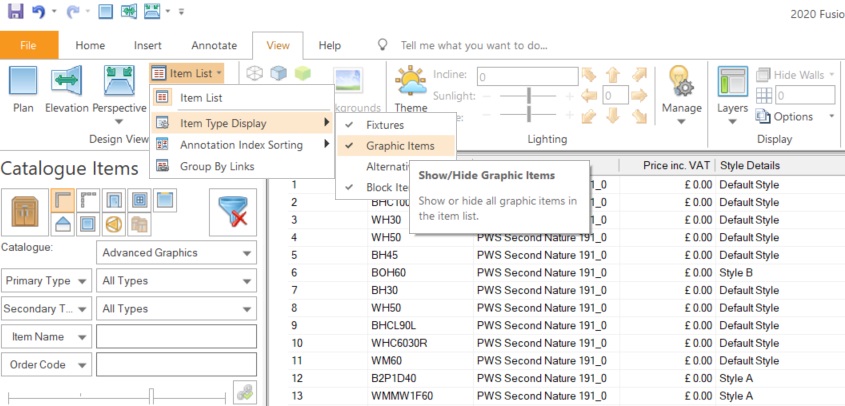Open the lighting Theme sun icon

(411, 81)
